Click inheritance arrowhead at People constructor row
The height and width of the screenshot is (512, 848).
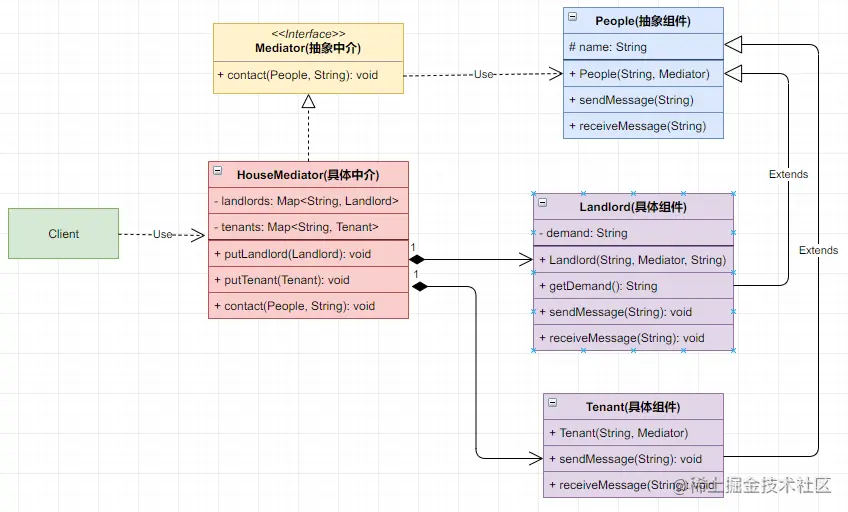[733, 74]
